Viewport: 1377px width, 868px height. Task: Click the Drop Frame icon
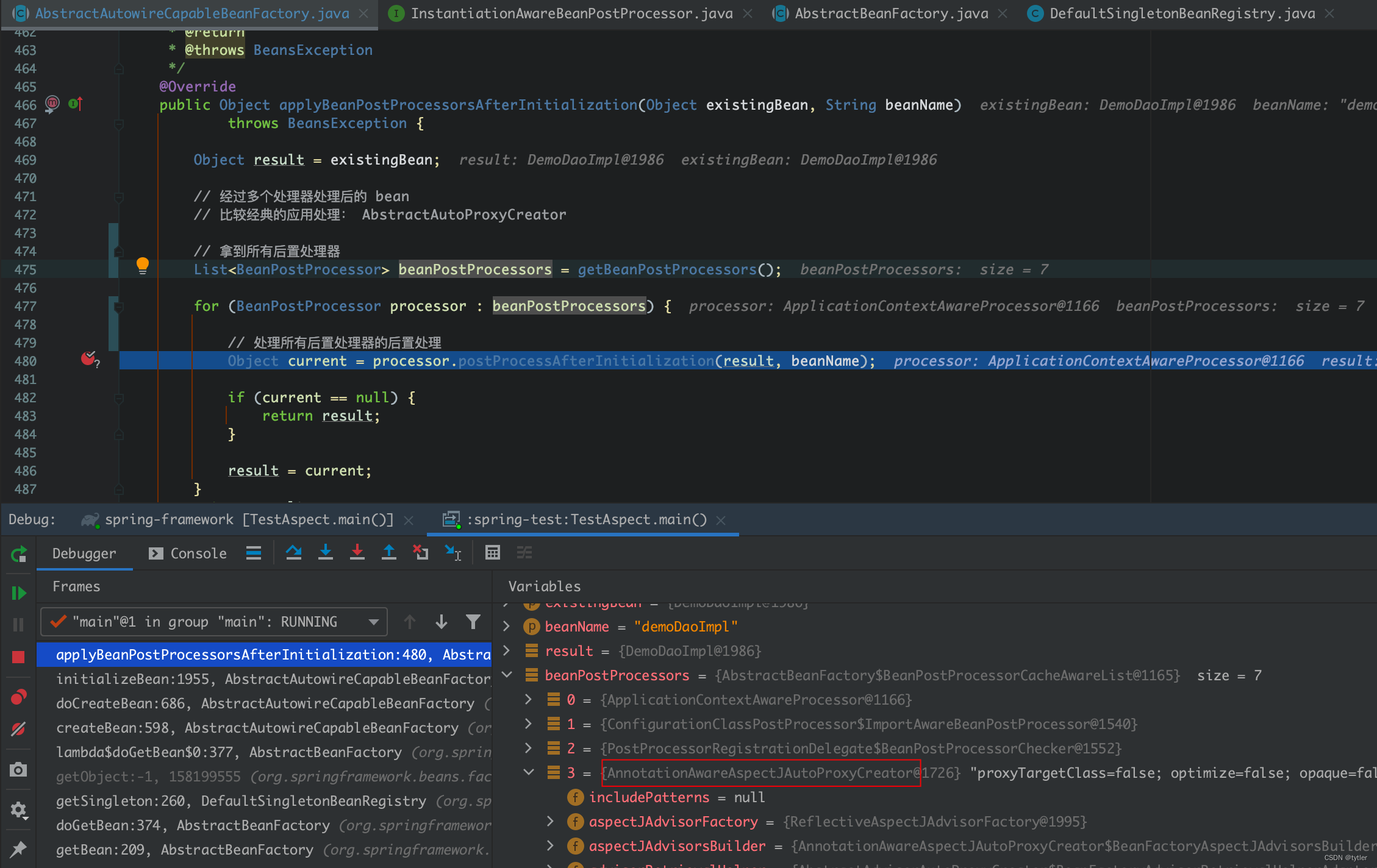(x=420, y=552)
